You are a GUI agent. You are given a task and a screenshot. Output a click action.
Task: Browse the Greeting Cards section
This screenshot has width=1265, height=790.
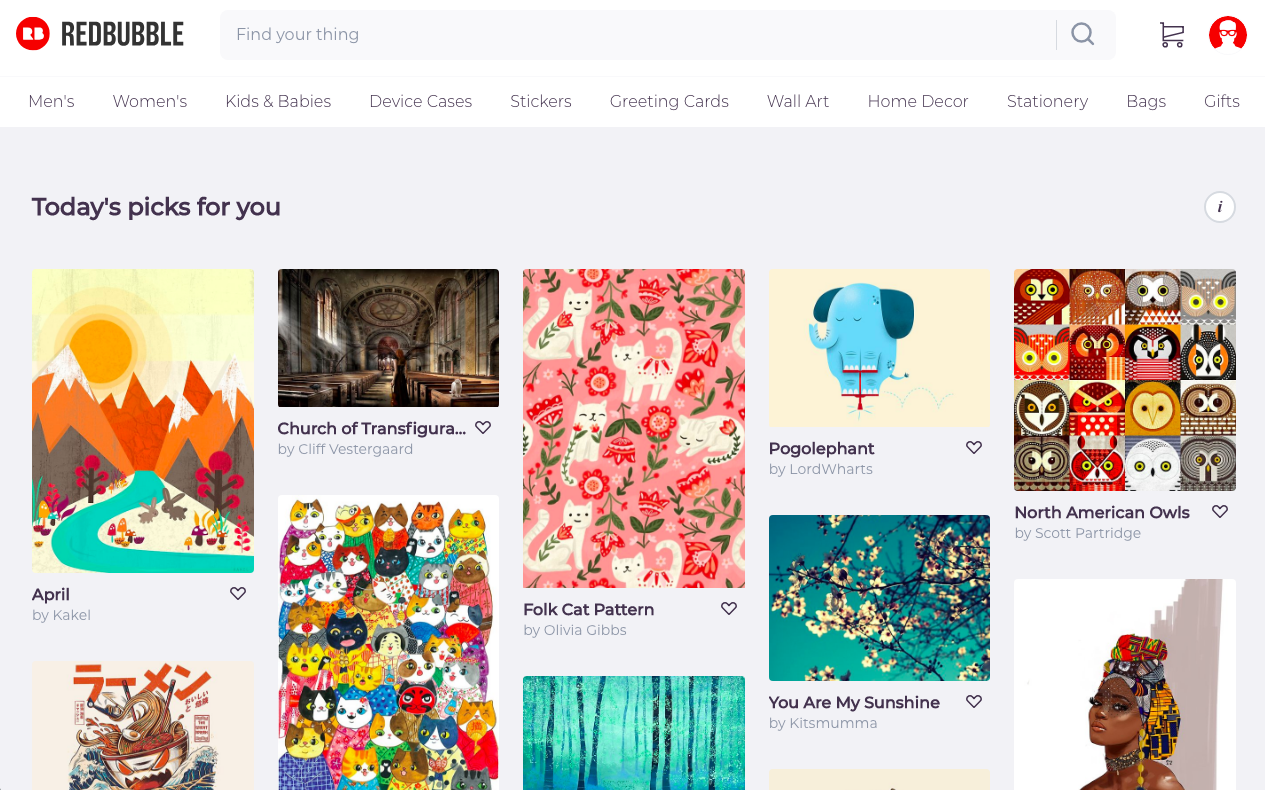click(x=668, y=101)
